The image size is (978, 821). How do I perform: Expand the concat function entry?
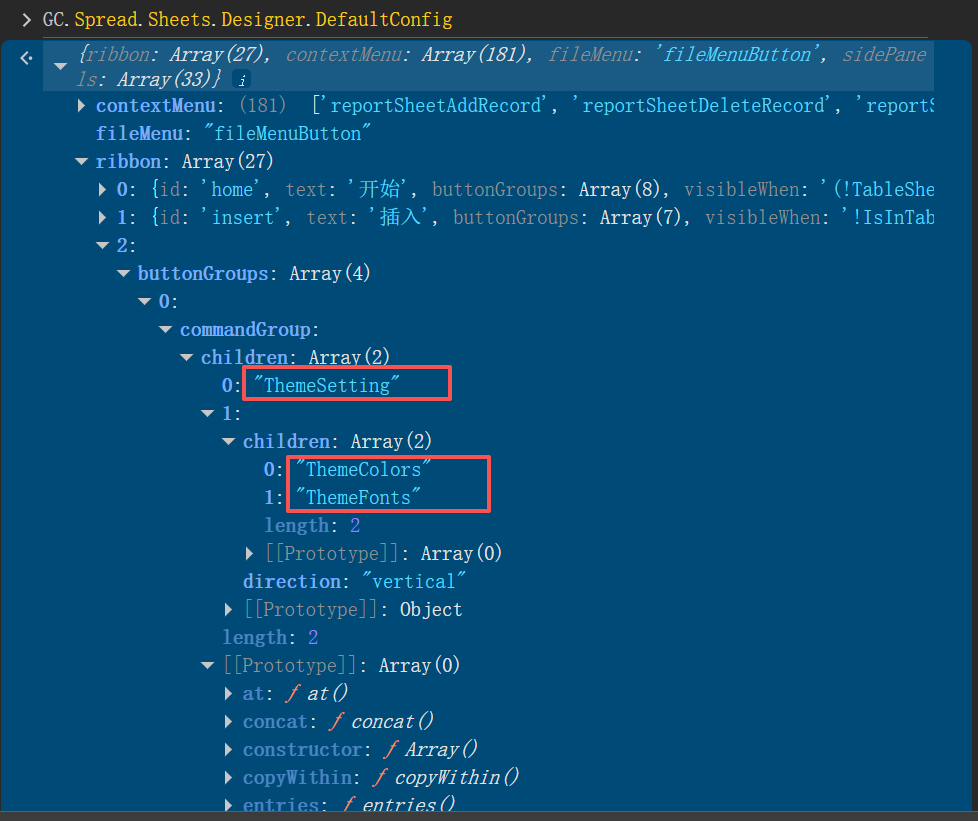(228, 722)
